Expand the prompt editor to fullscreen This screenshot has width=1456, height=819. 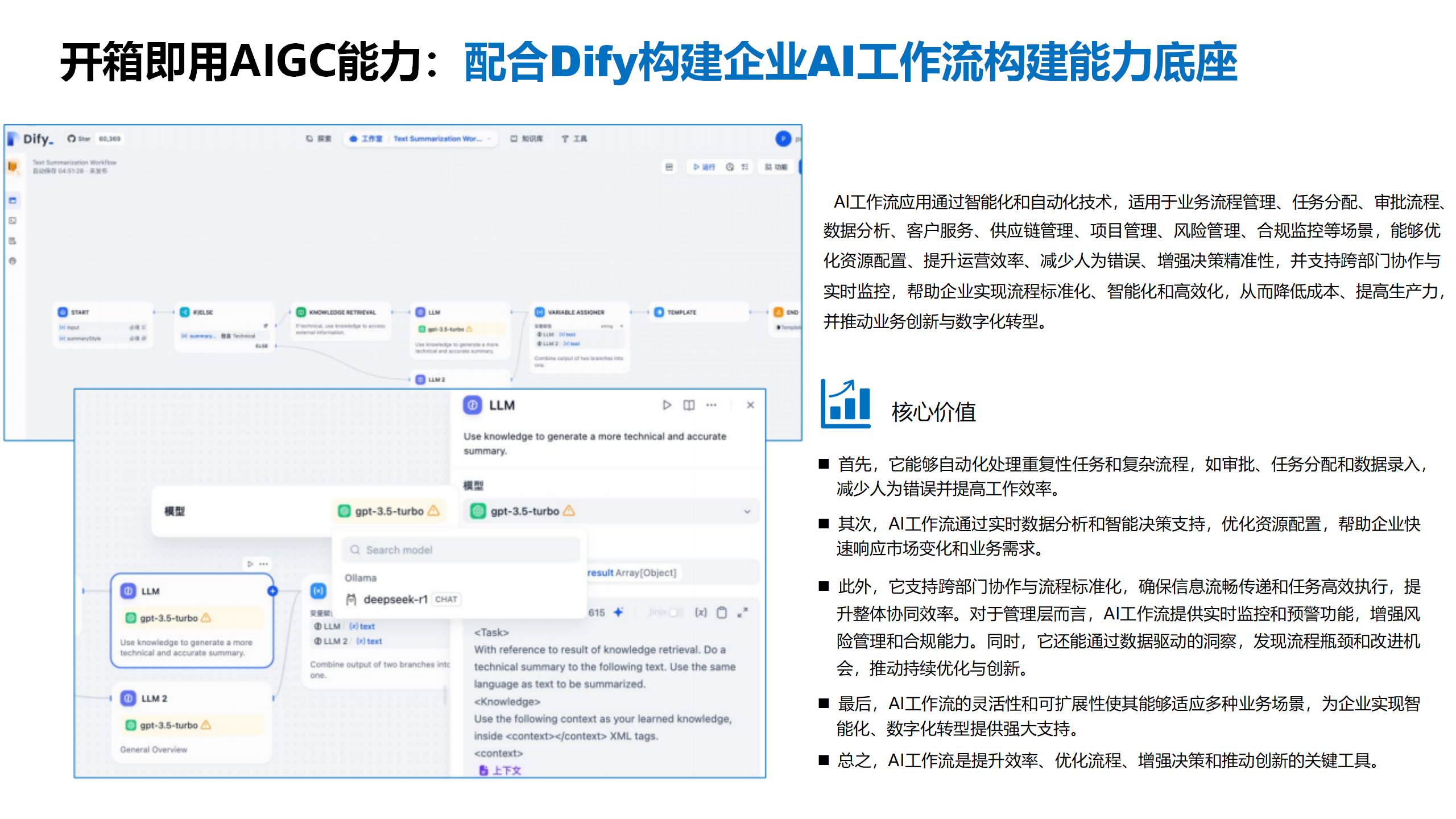[x=742, y=612]
